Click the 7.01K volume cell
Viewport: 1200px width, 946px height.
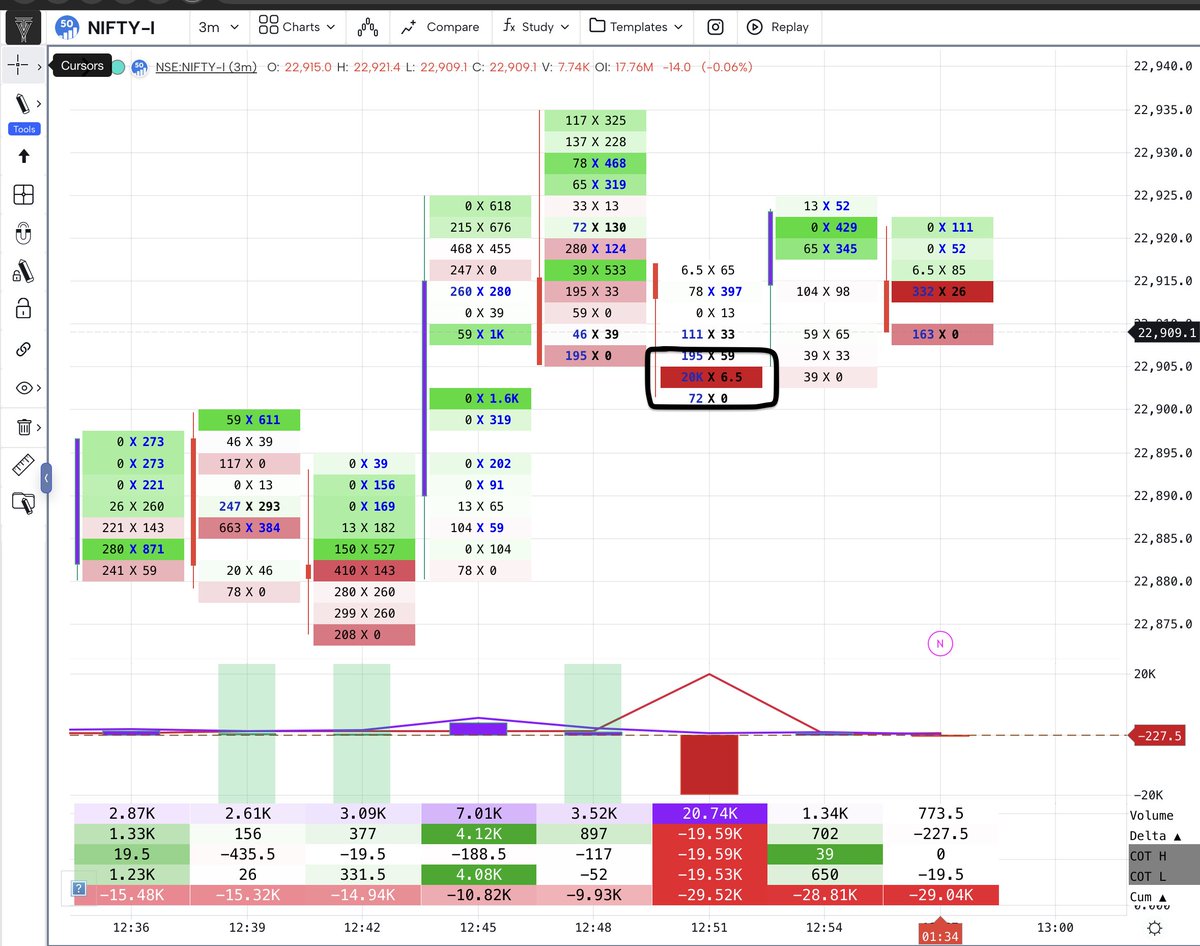(478, 814)
